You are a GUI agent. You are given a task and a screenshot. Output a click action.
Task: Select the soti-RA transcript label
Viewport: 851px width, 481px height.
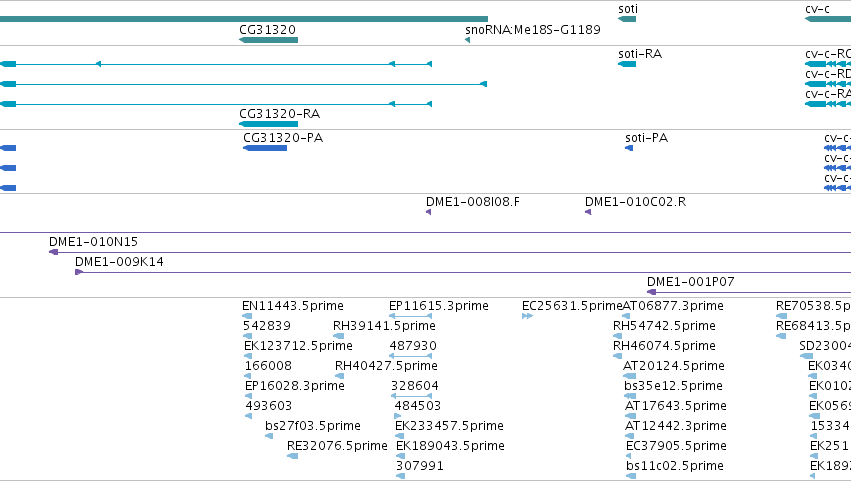(640, 54)
